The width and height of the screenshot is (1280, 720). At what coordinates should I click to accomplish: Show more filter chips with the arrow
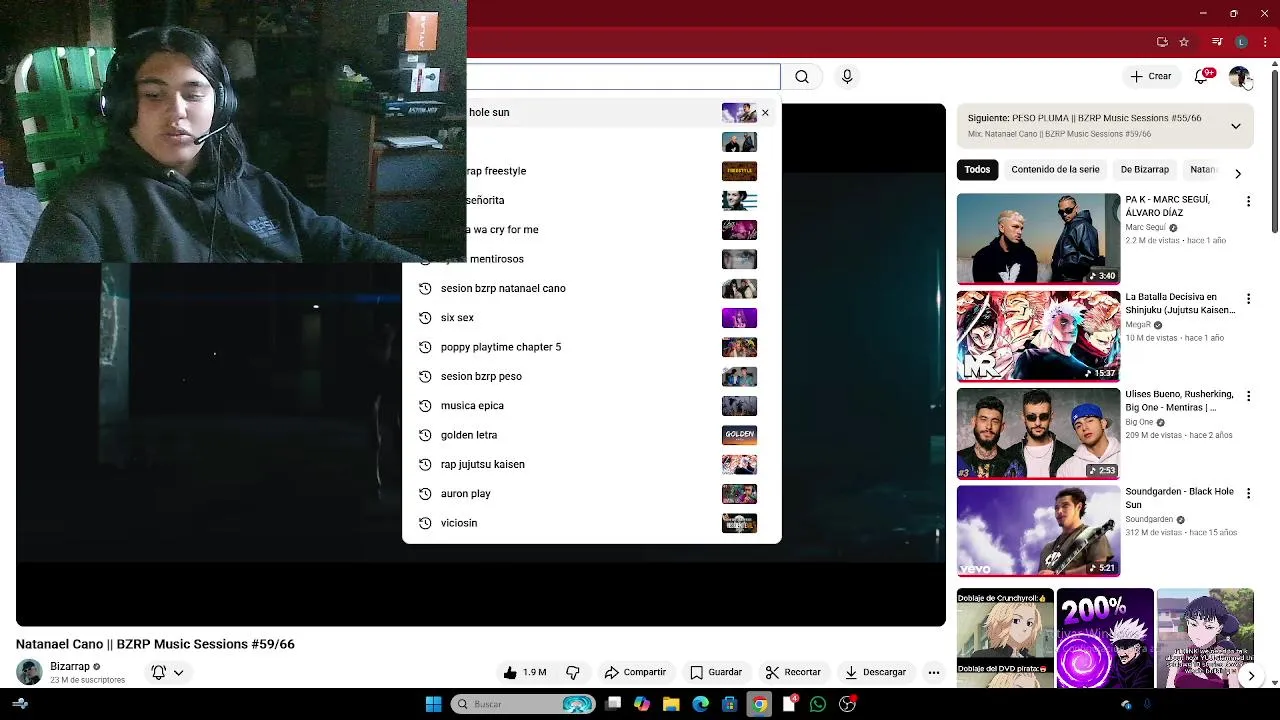[x=1238, y=173]
